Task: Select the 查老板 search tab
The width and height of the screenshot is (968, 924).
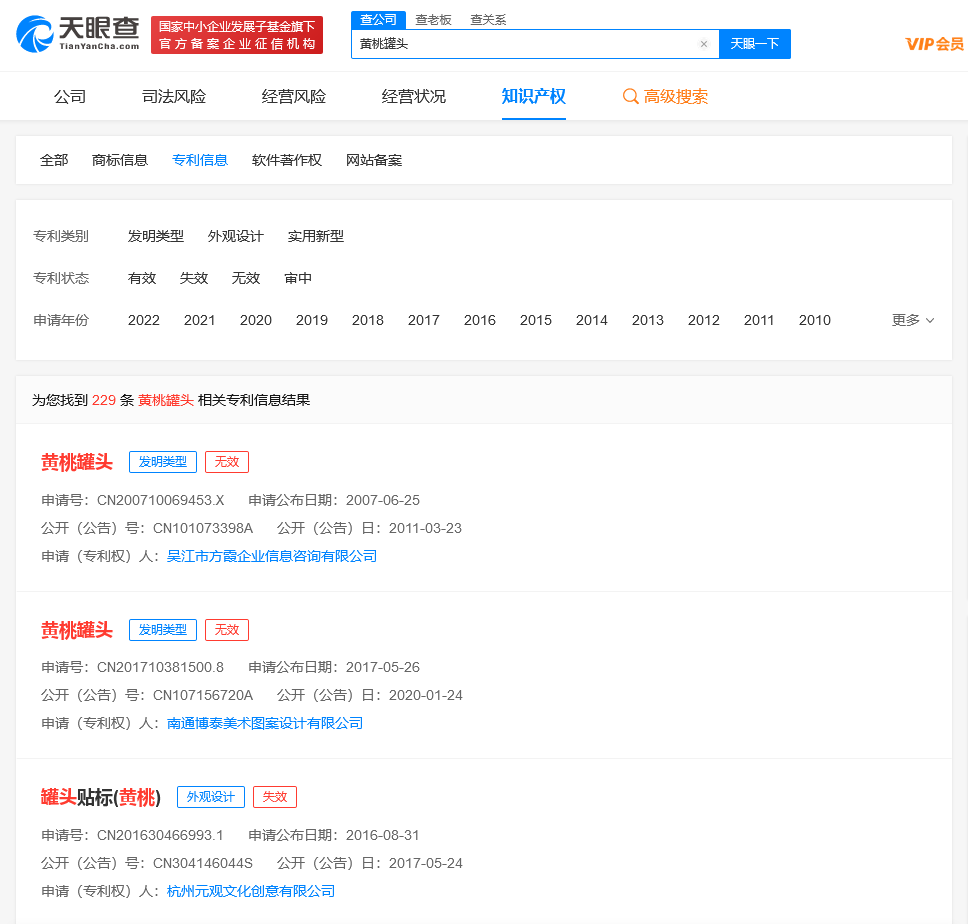Action: tap(433, 20)
